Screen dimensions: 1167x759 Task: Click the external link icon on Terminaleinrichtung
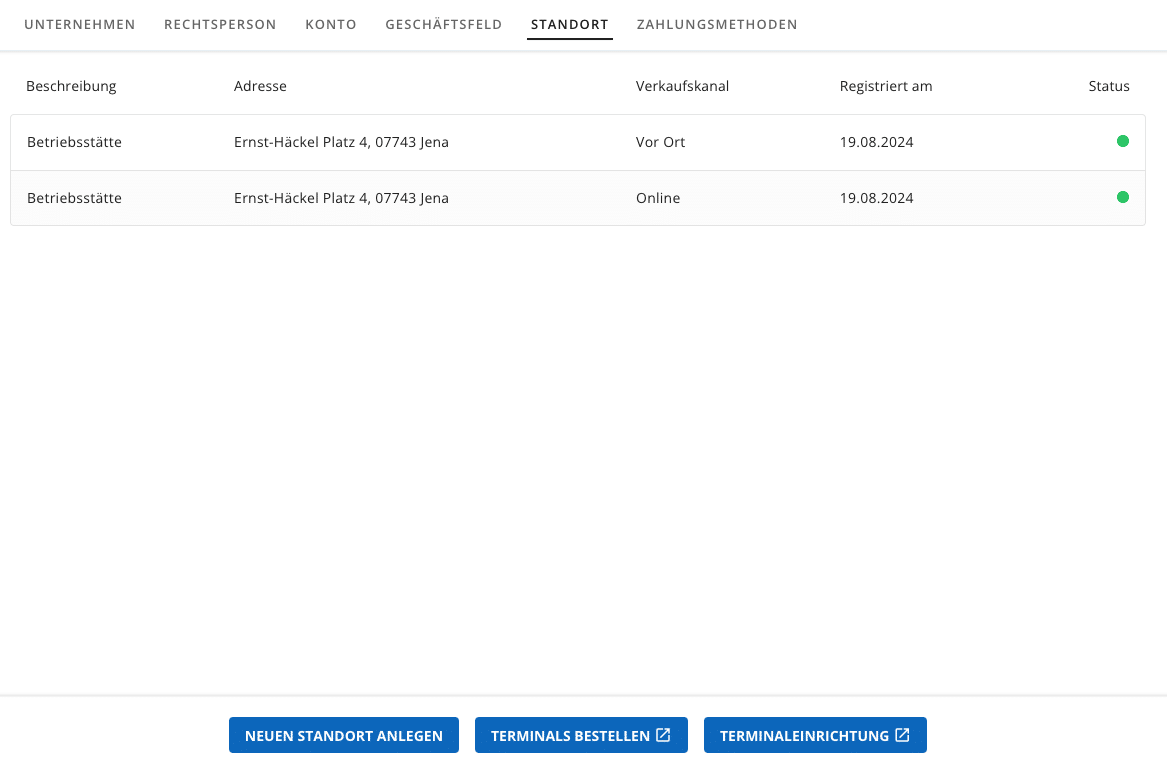(x=902, y=734)
